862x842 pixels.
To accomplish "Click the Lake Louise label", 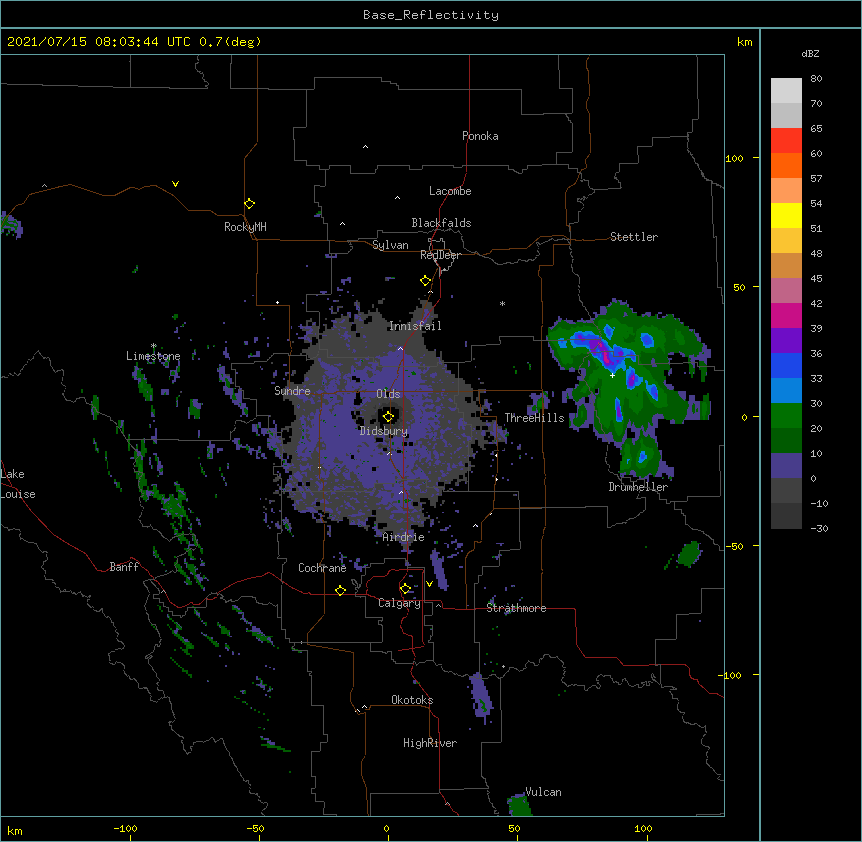I will 18,484.
